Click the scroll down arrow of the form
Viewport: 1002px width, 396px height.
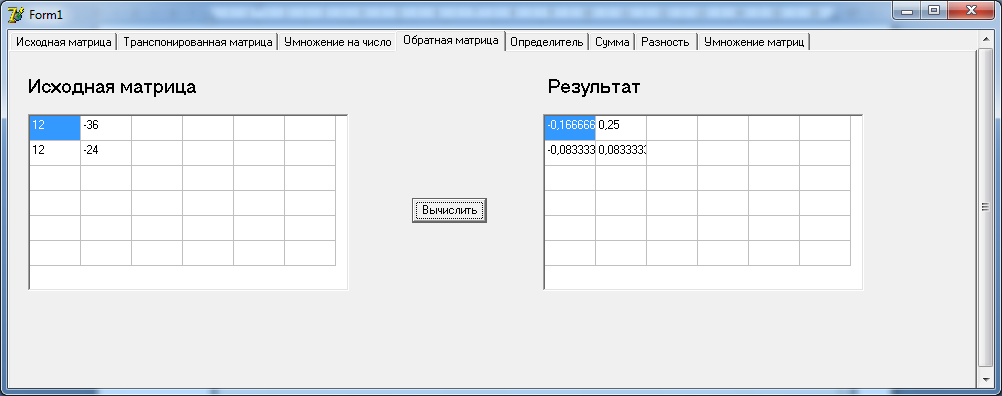985,379
